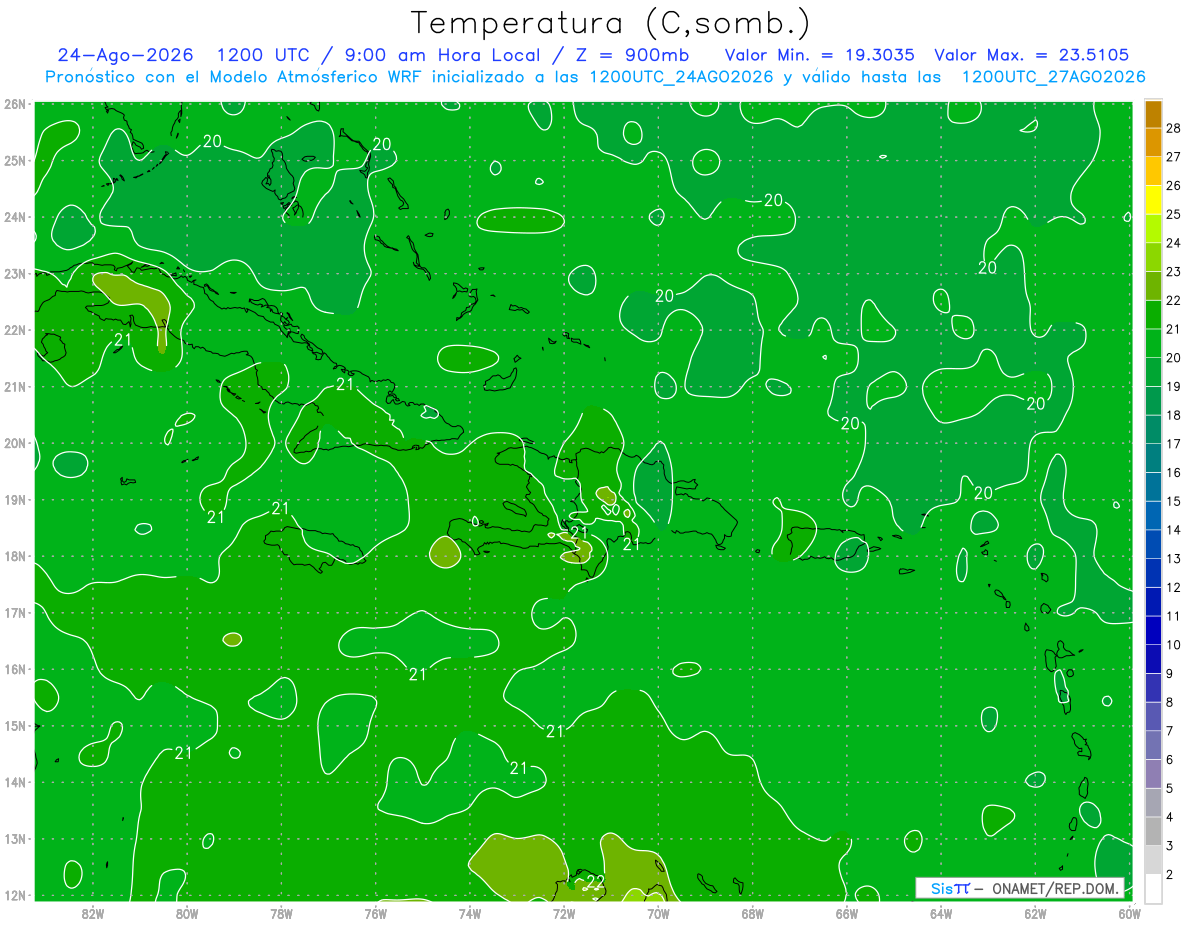1200x927 pixels.
Task: Pick the green swatch between 20 and 21
Action: click(1153, 343)
